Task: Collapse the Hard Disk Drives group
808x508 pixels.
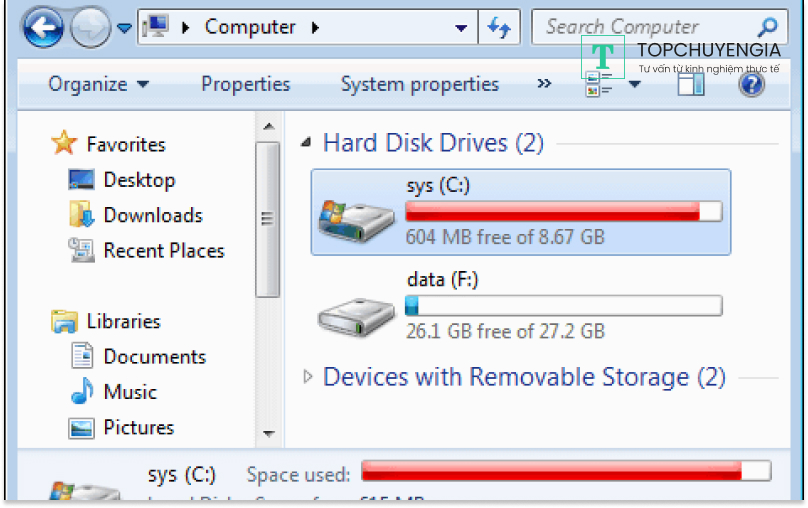Action: [307, 144]
